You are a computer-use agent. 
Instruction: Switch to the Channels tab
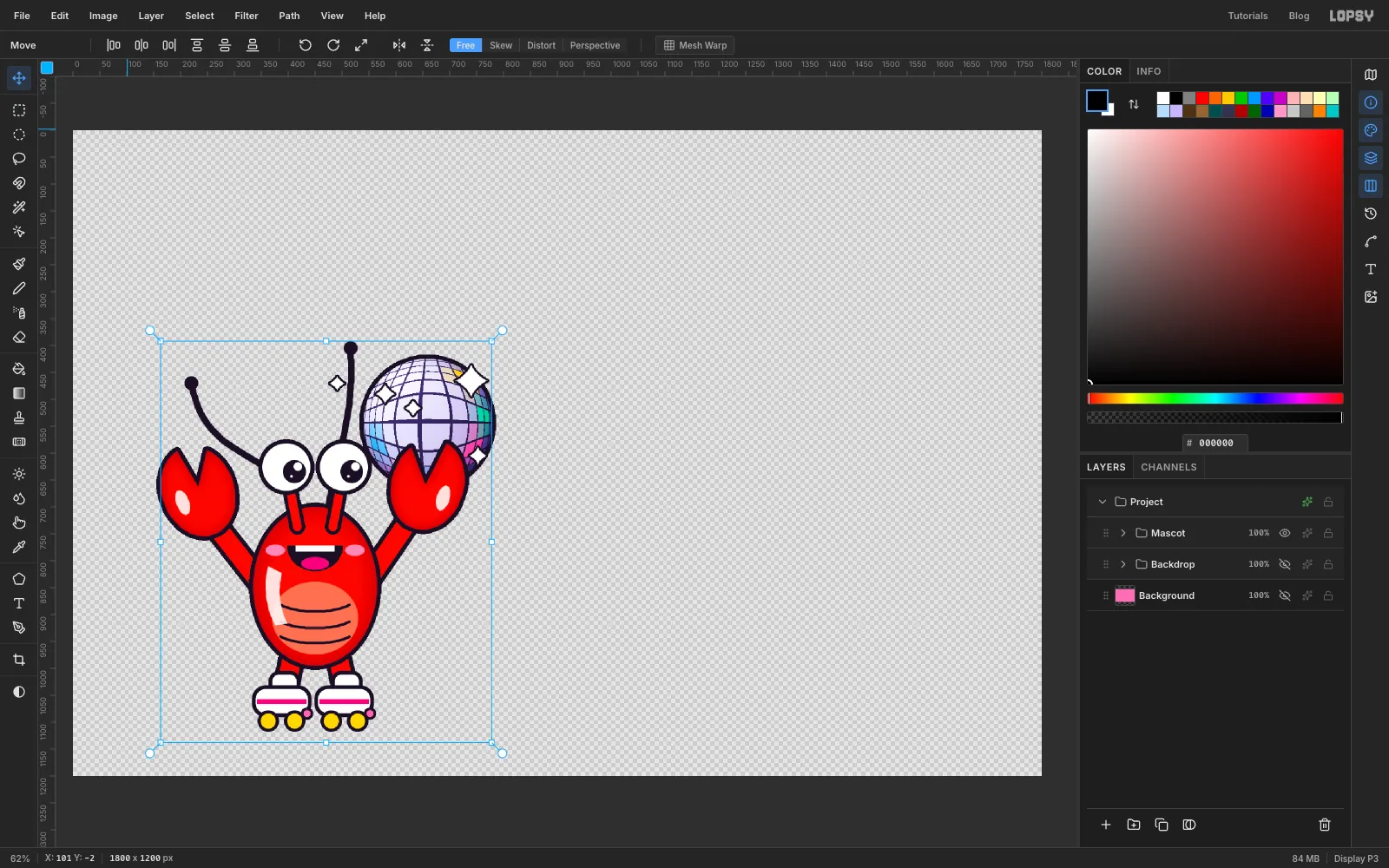tap(1168, 467)
